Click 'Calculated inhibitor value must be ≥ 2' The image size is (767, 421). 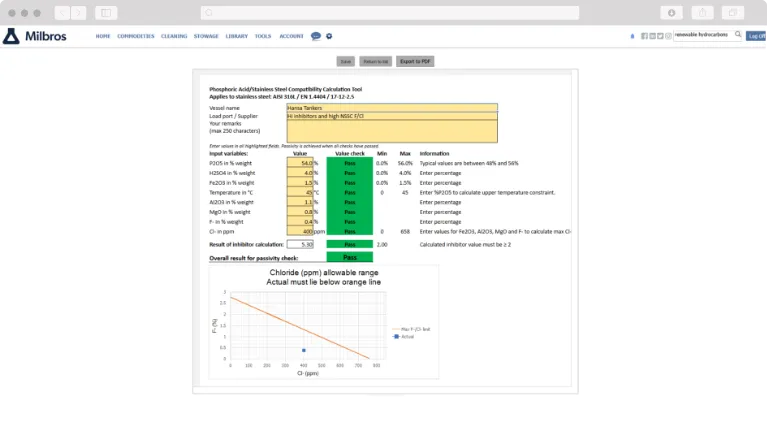(x=465, y=244)
